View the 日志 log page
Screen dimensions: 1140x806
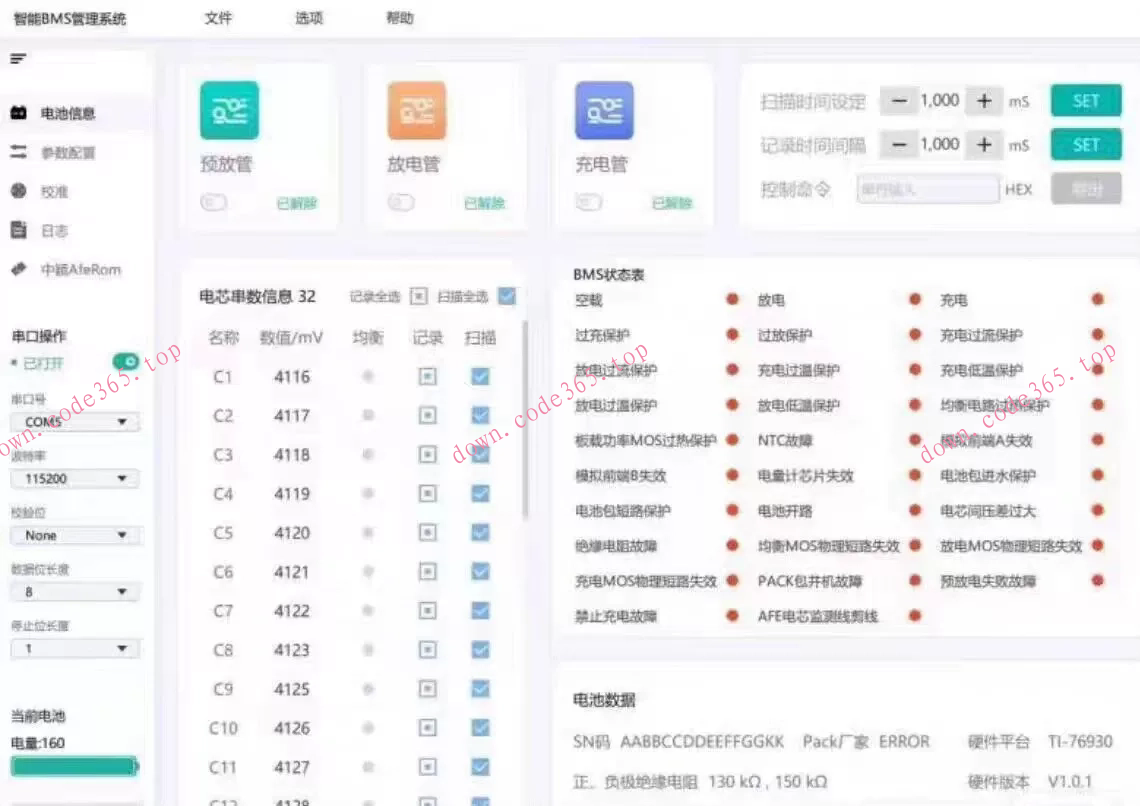pyautogui.click(x=48, y=230)
